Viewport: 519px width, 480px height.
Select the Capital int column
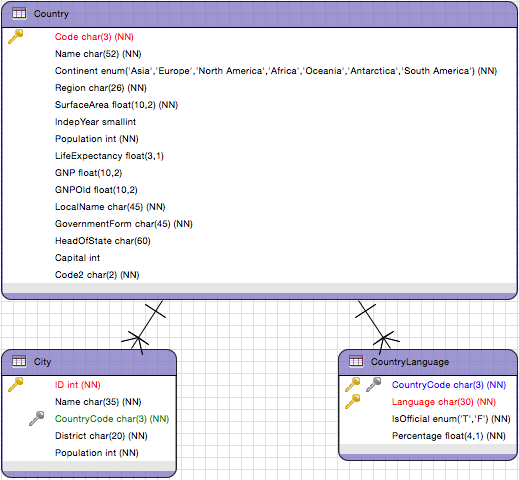click(x=77, y=258)
